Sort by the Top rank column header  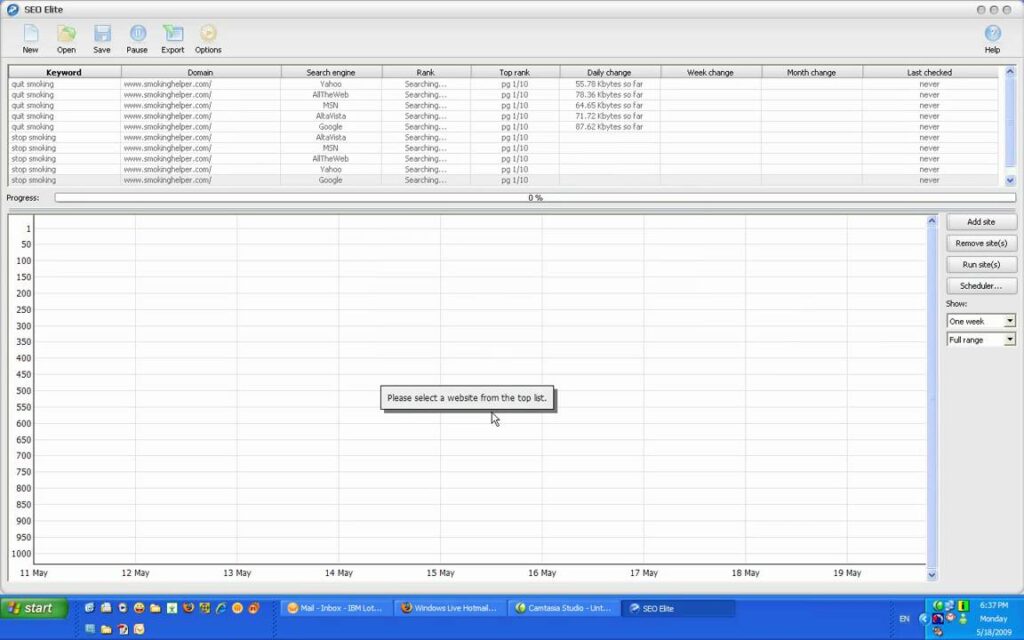click(x=515, y=72)
